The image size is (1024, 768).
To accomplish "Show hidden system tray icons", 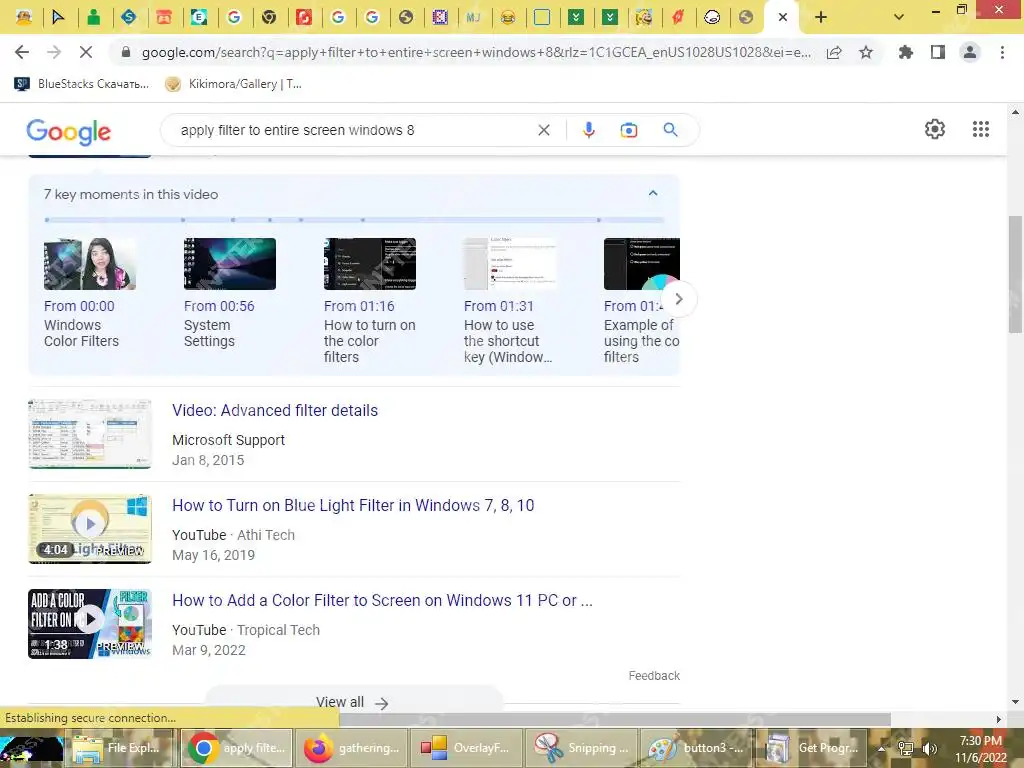I will point(881,748).
